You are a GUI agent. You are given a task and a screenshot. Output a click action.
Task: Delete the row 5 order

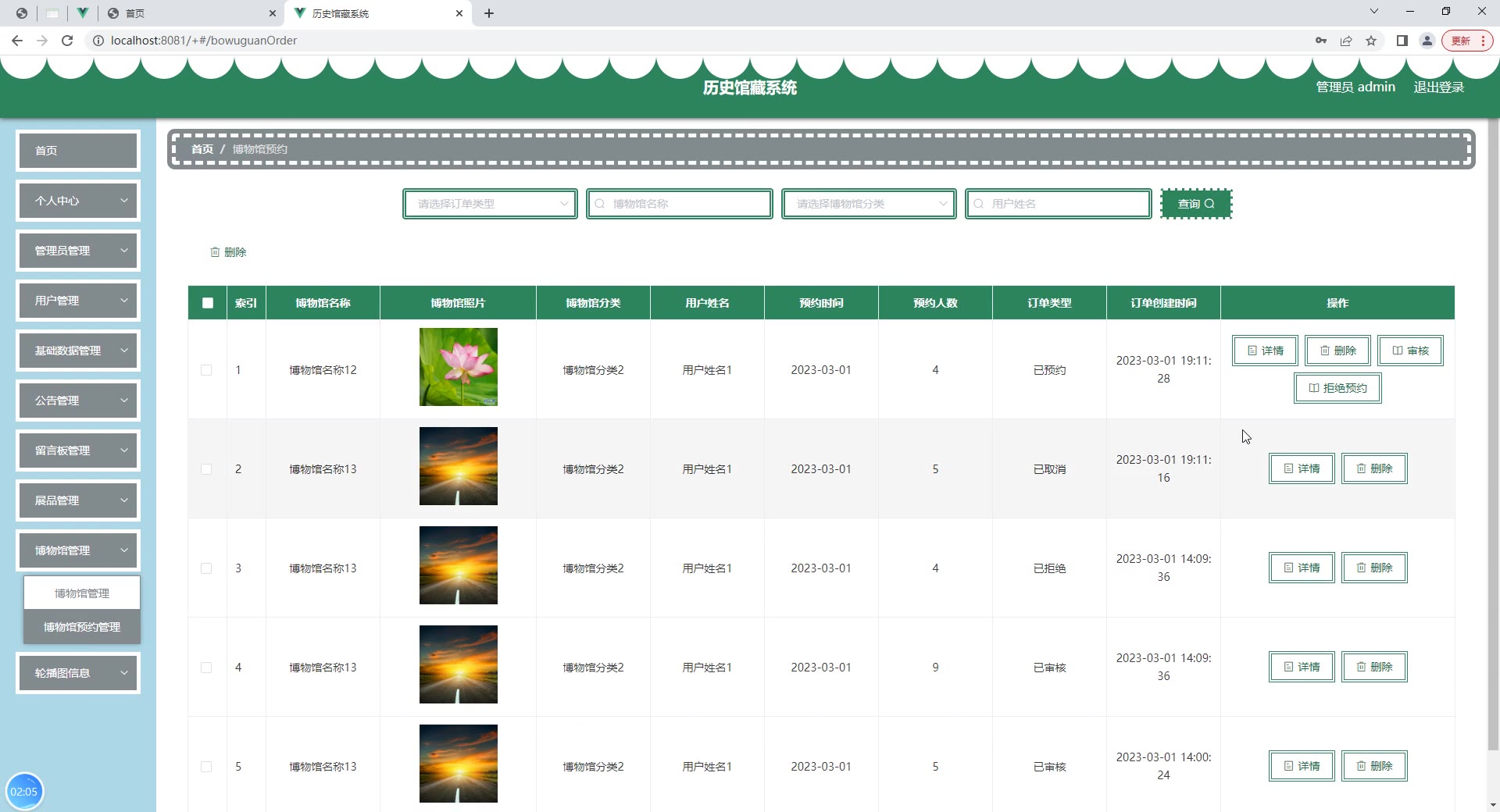[x=1374, y=766]
